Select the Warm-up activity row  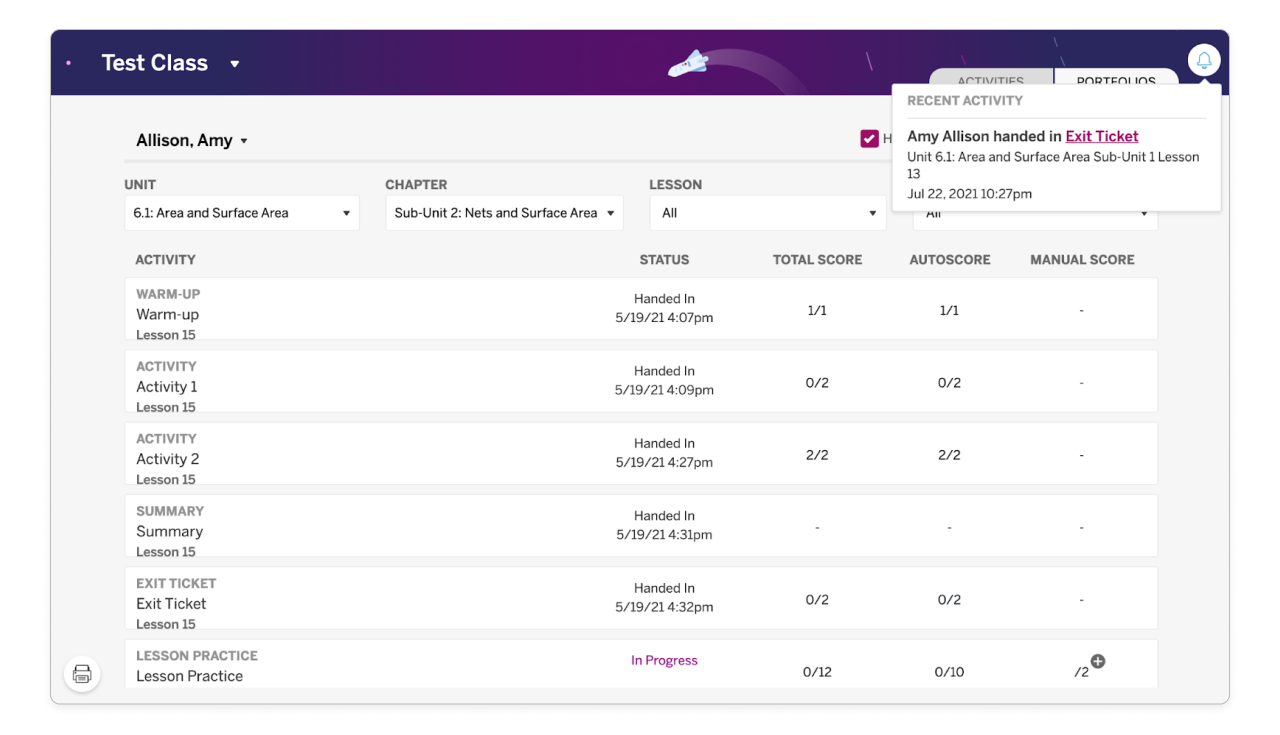click(641, 309)
